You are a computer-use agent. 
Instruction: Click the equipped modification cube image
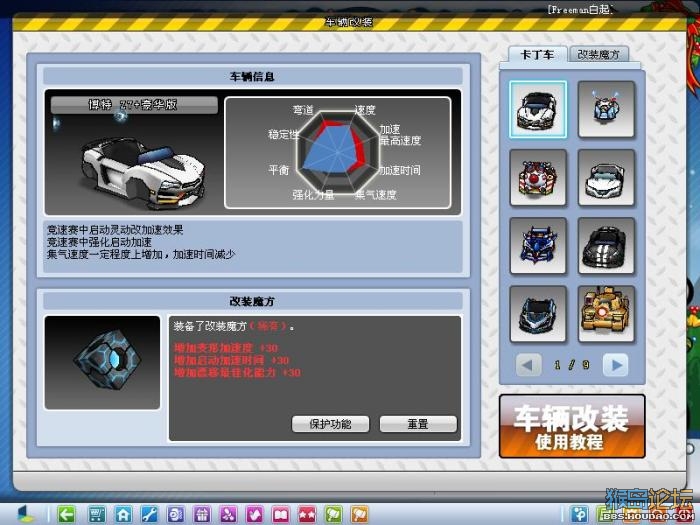[102, 362]
